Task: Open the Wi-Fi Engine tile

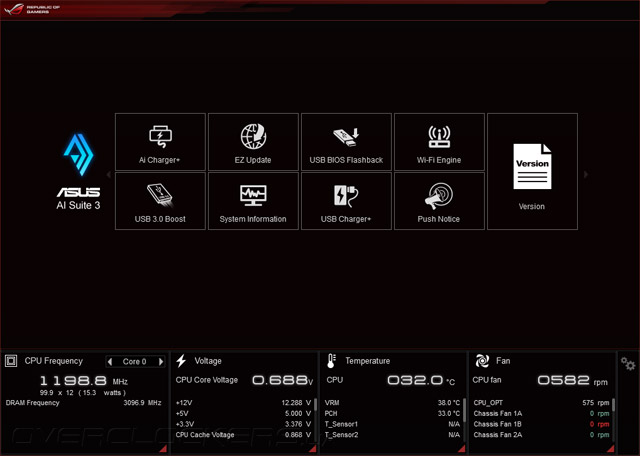Action: point(439,142)
